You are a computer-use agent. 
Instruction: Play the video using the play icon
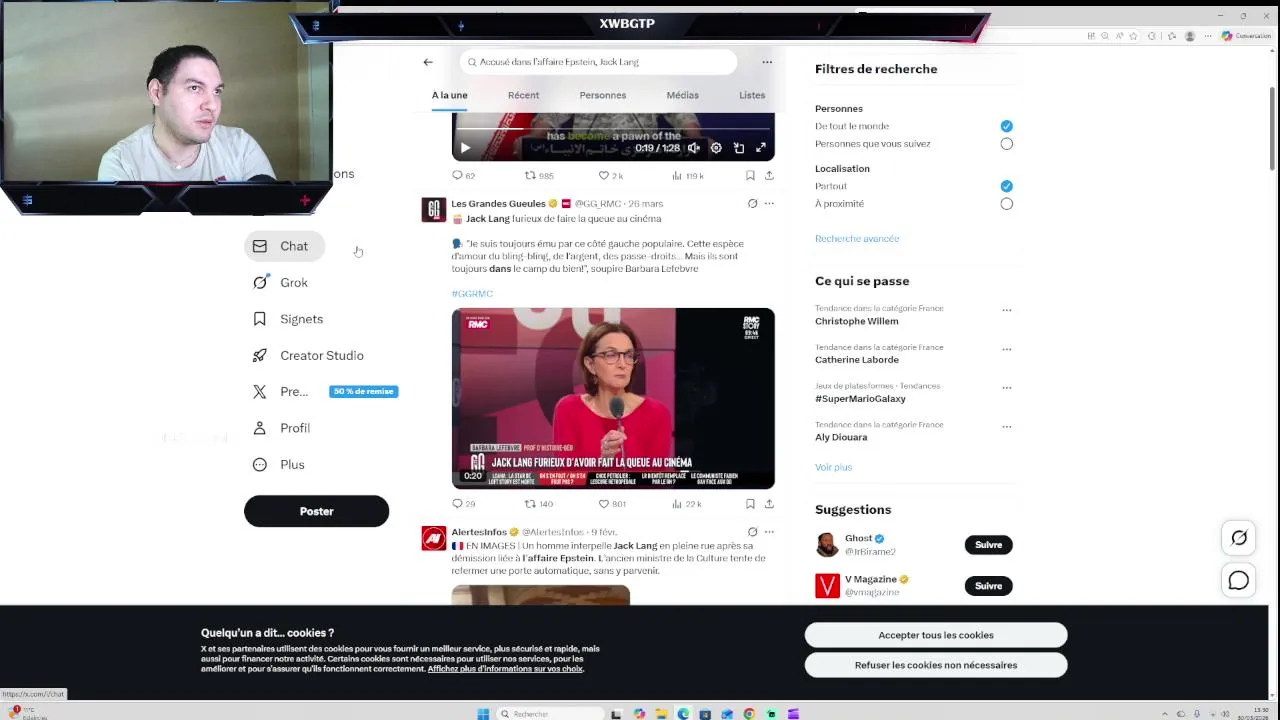coord(465,148)
